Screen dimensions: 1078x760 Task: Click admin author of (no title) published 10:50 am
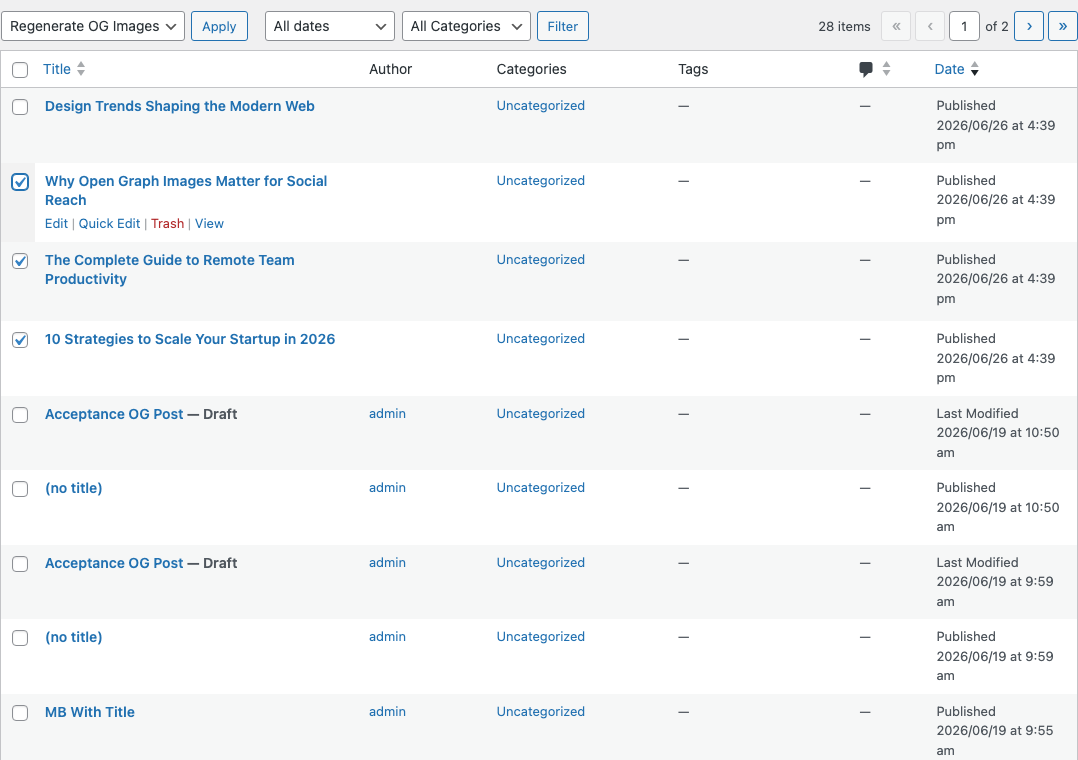point(387,488)
